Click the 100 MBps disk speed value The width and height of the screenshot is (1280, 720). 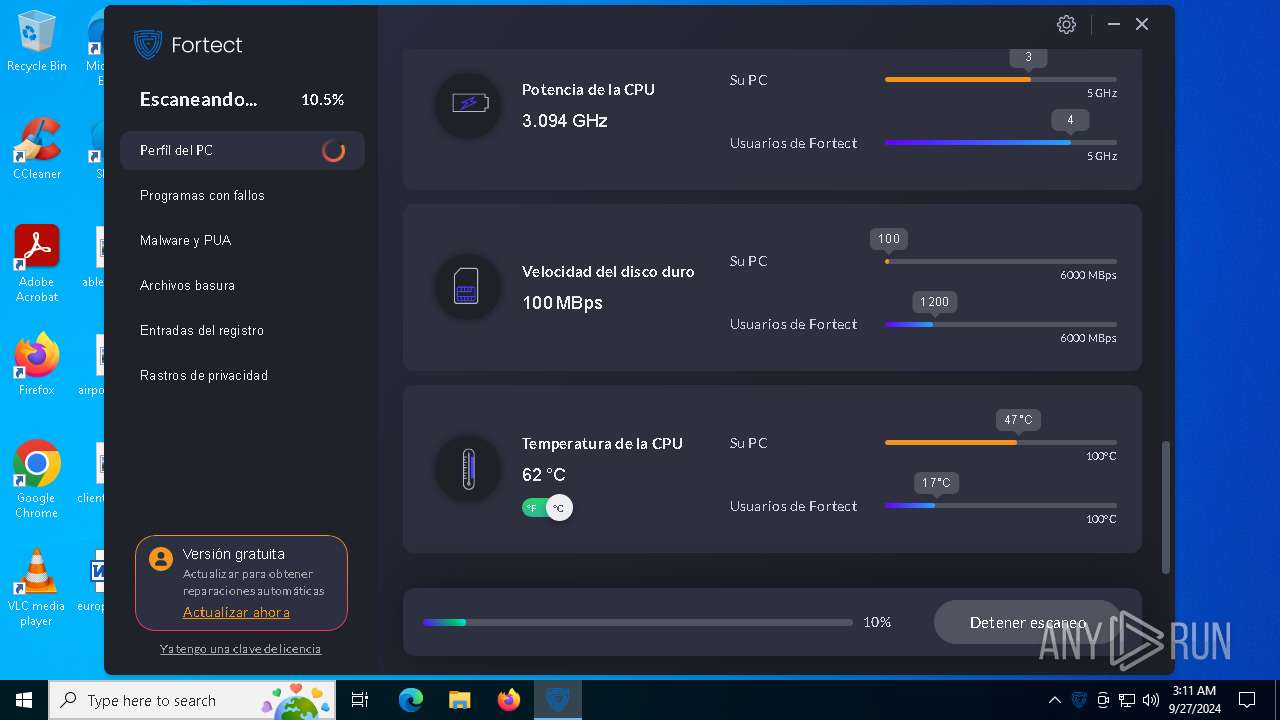[562, 303]
